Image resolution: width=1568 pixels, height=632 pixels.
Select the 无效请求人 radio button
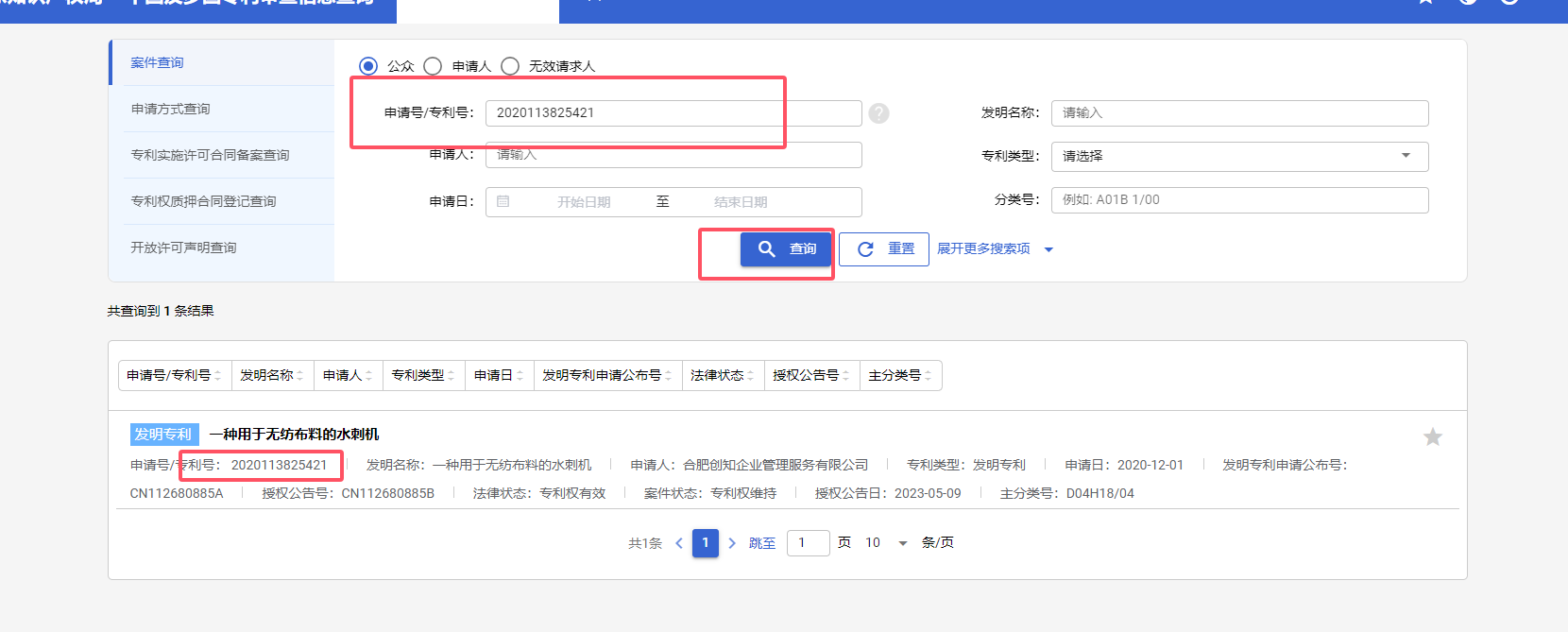pyautogui.click(x=510, y=66)
